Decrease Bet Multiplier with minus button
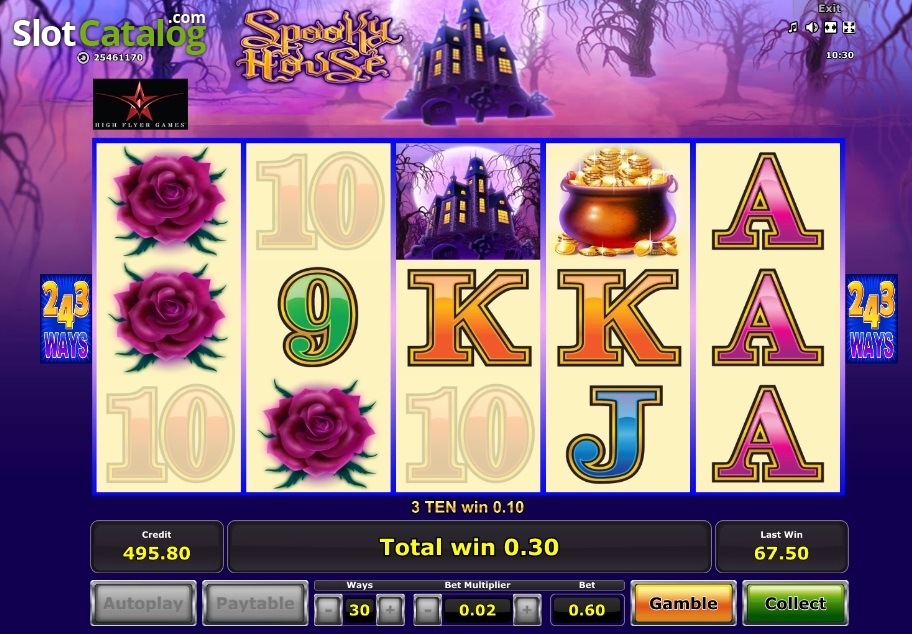 click(428, 610)
